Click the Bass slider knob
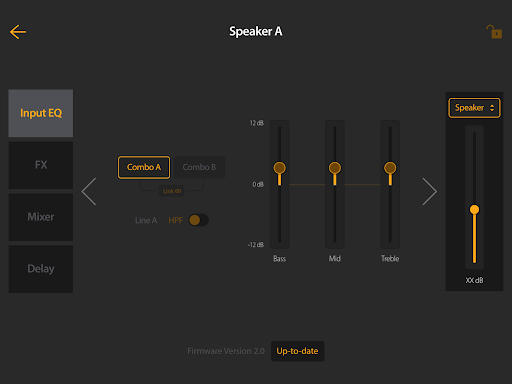Screen dimensions: 512x384 click(x=280, y=168)
